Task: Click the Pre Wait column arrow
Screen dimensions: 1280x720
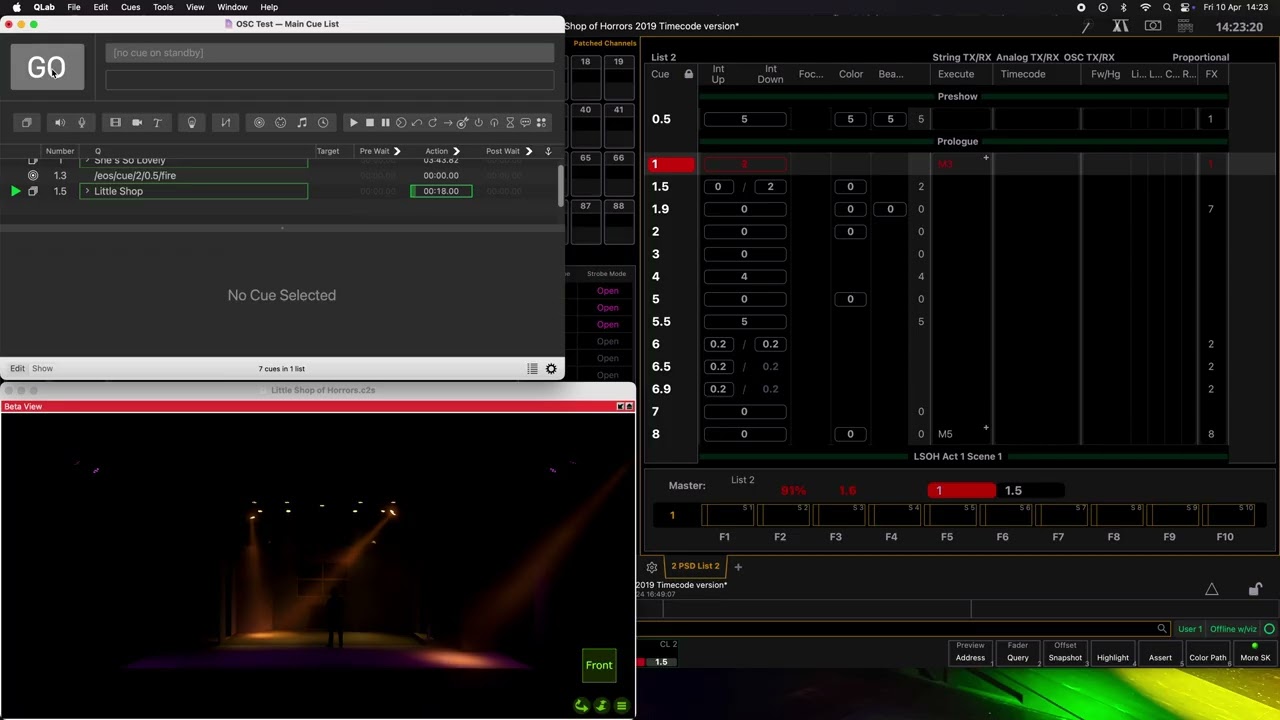Action: 397,151
